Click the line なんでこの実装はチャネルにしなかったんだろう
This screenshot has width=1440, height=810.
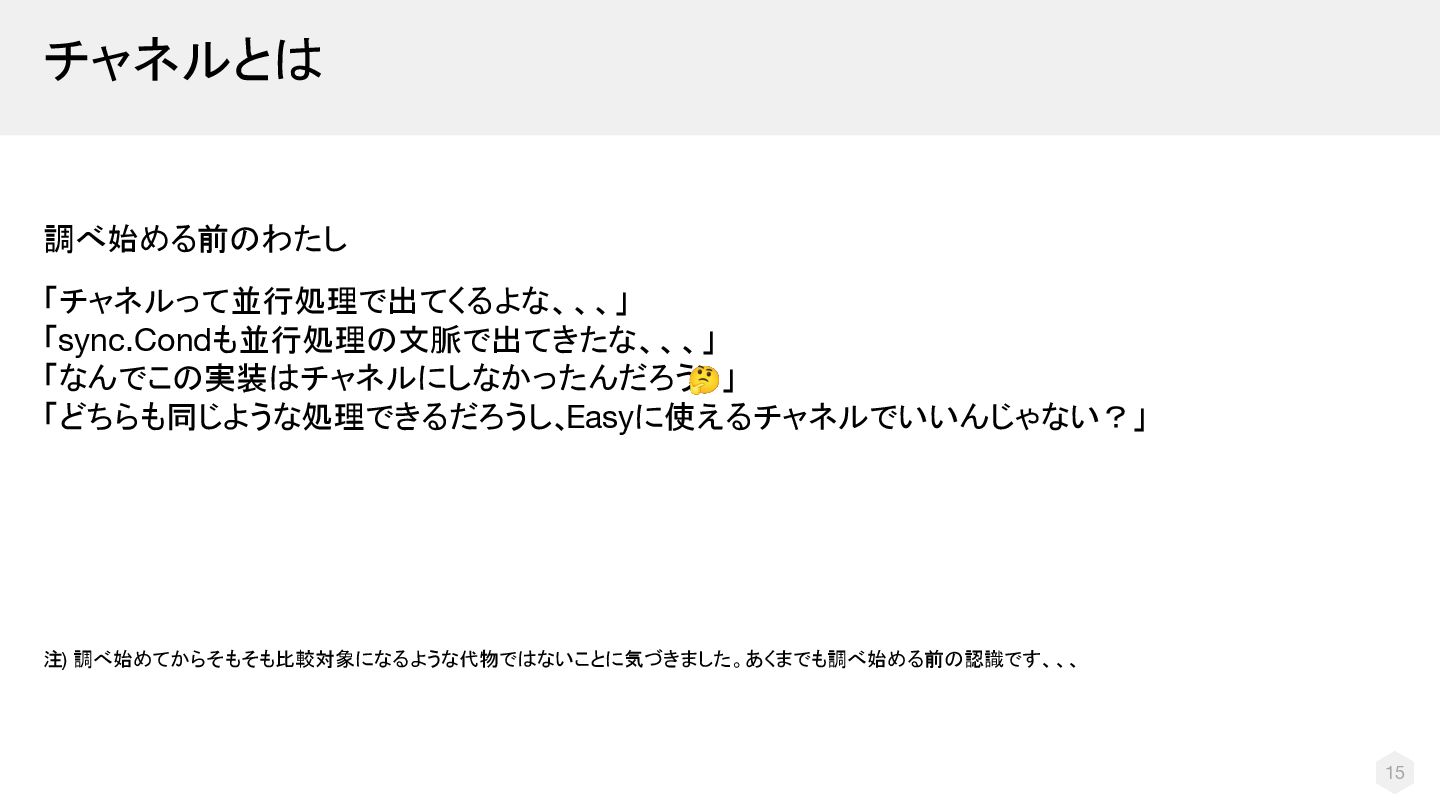click(375, 379)
